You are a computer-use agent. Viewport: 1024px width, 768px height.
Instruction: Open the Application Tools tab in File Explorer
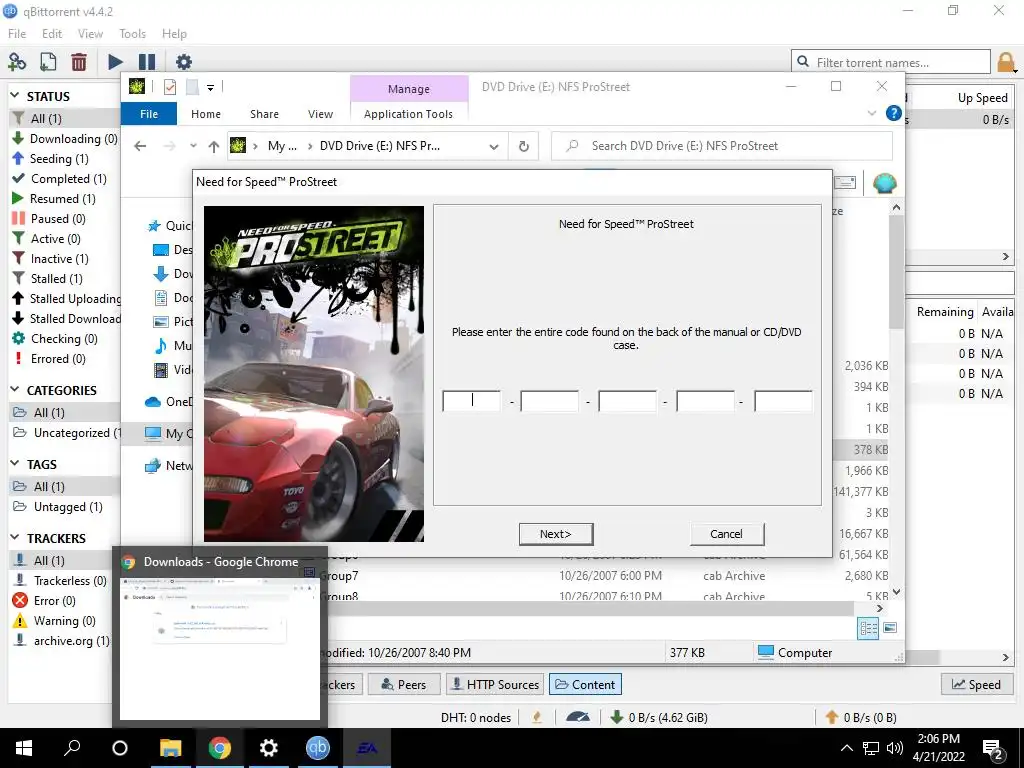click(x=408, y=114)
